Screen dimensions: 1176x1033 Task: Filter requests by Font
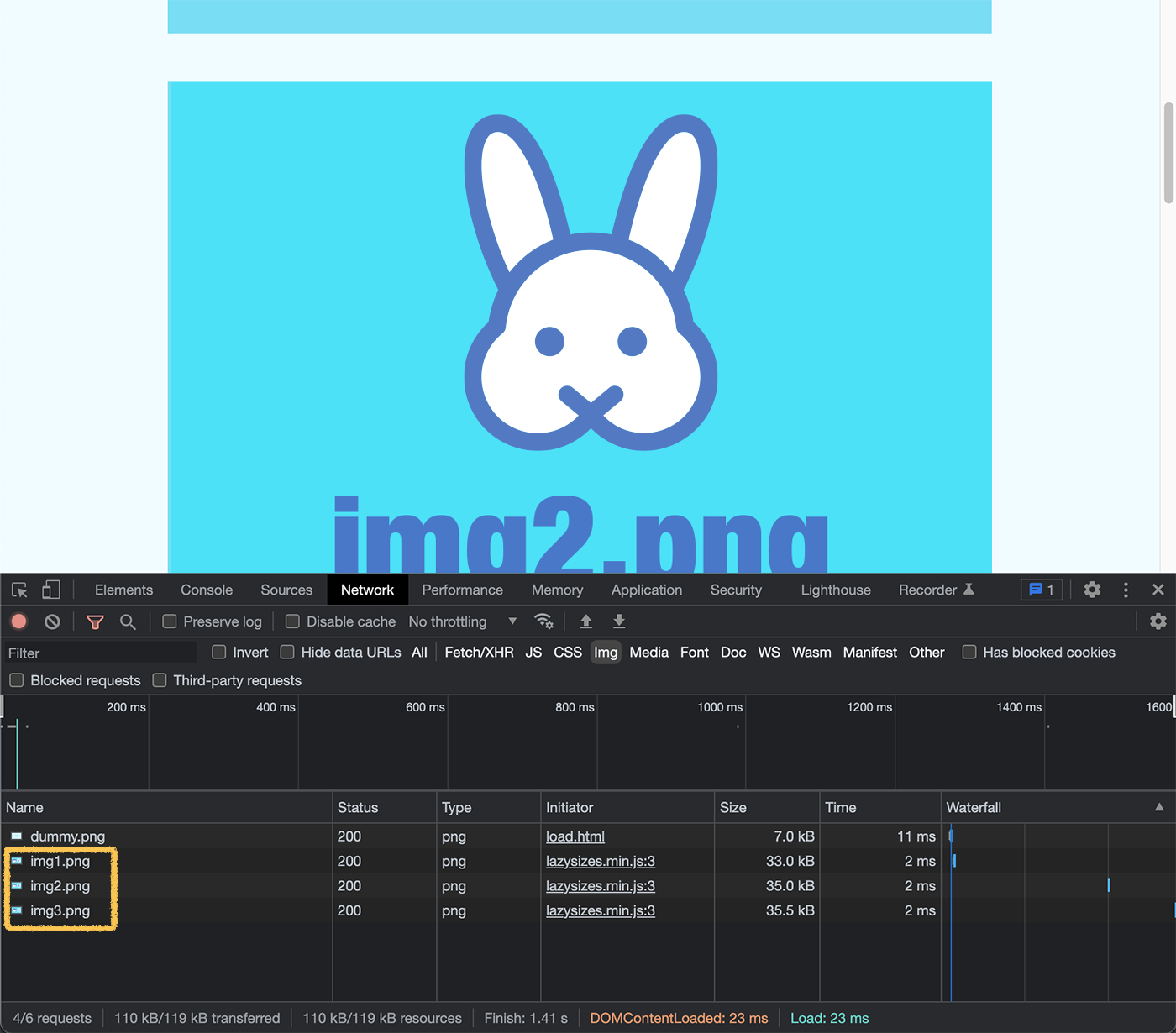coord(695,652)
